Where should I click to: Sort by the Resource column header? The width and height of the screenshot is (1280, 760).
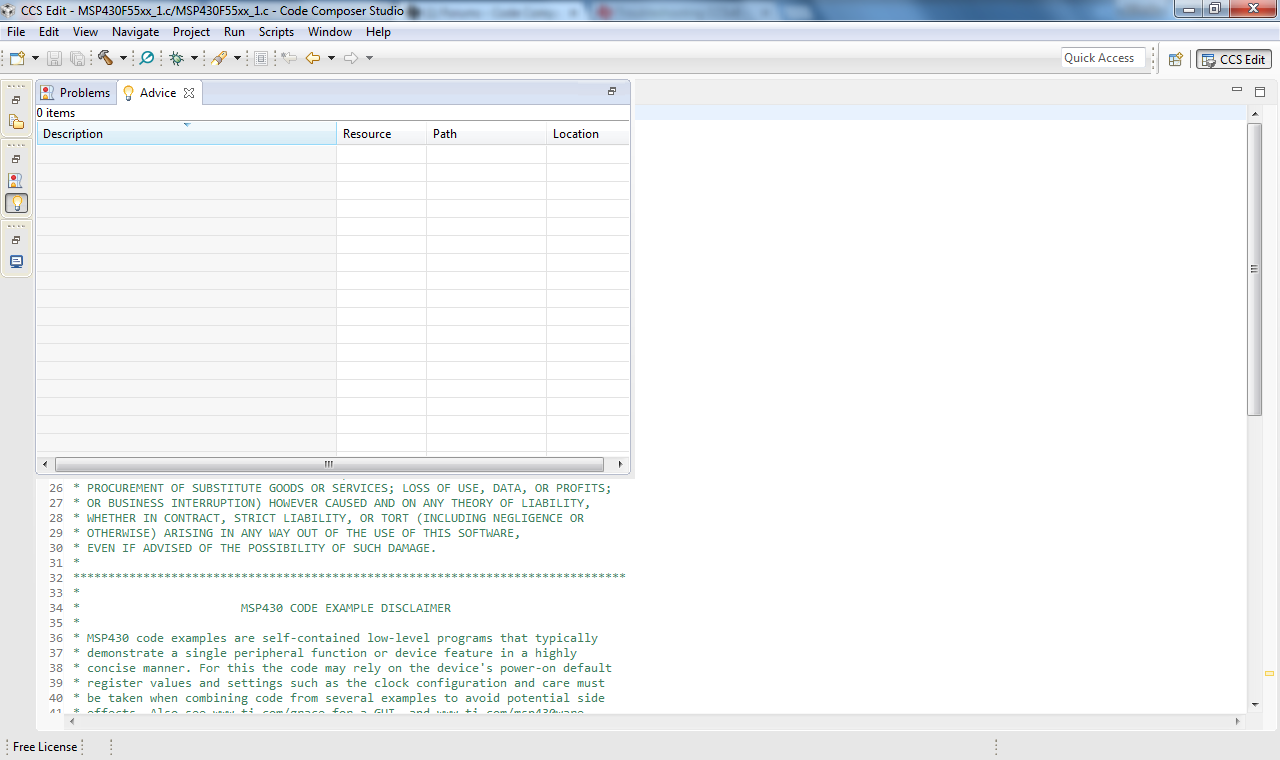382,134
